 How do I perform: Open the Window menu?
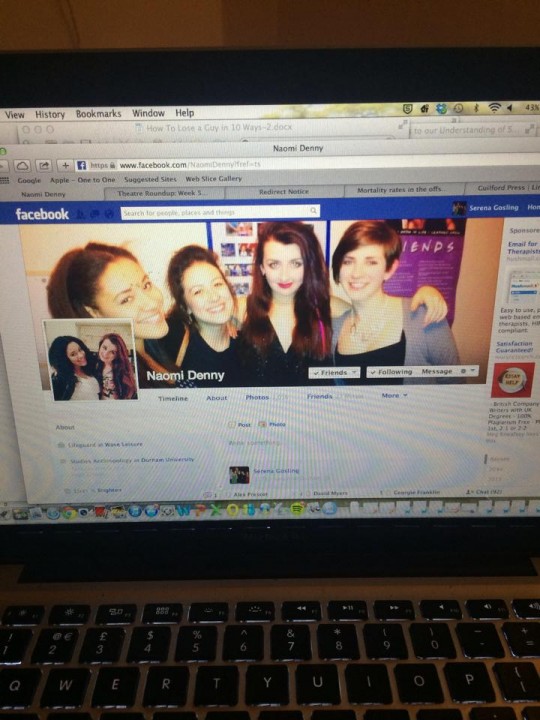(148, 113)
